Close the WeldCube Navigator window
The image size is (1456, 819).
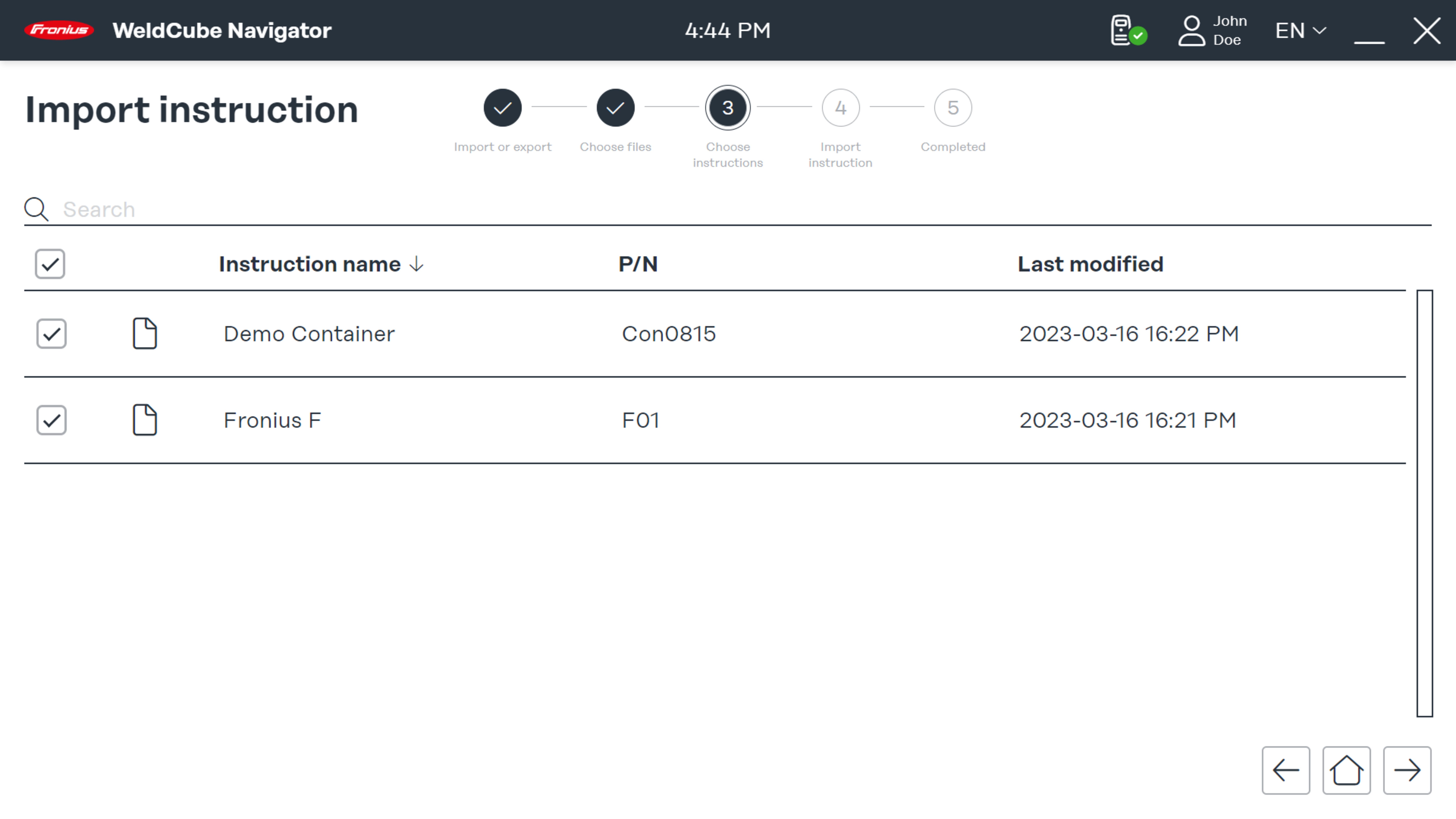coord(1427,31)
